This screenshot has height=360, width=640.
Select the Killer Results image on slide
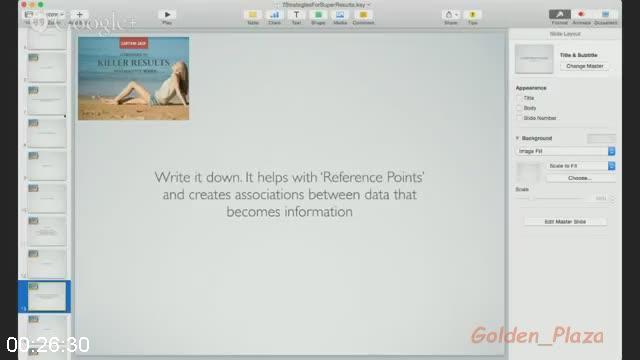133,78
